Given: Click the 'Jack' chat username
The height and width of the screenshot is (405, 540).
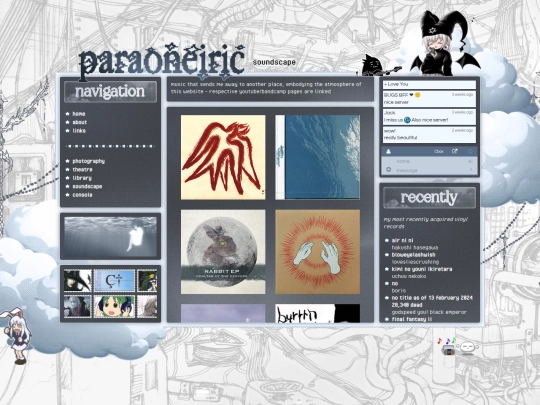Looking at the screenshot, I should click(x=390, y=113).
